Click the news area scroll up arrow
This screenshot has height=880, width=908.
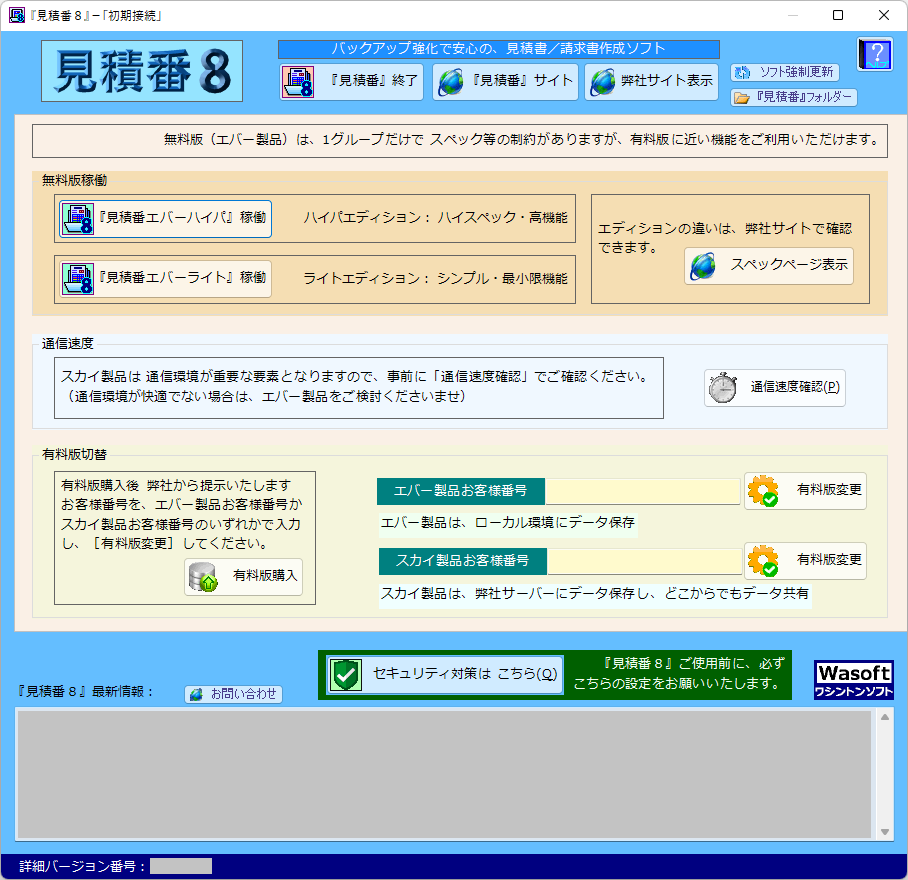[x=885, y=717]
